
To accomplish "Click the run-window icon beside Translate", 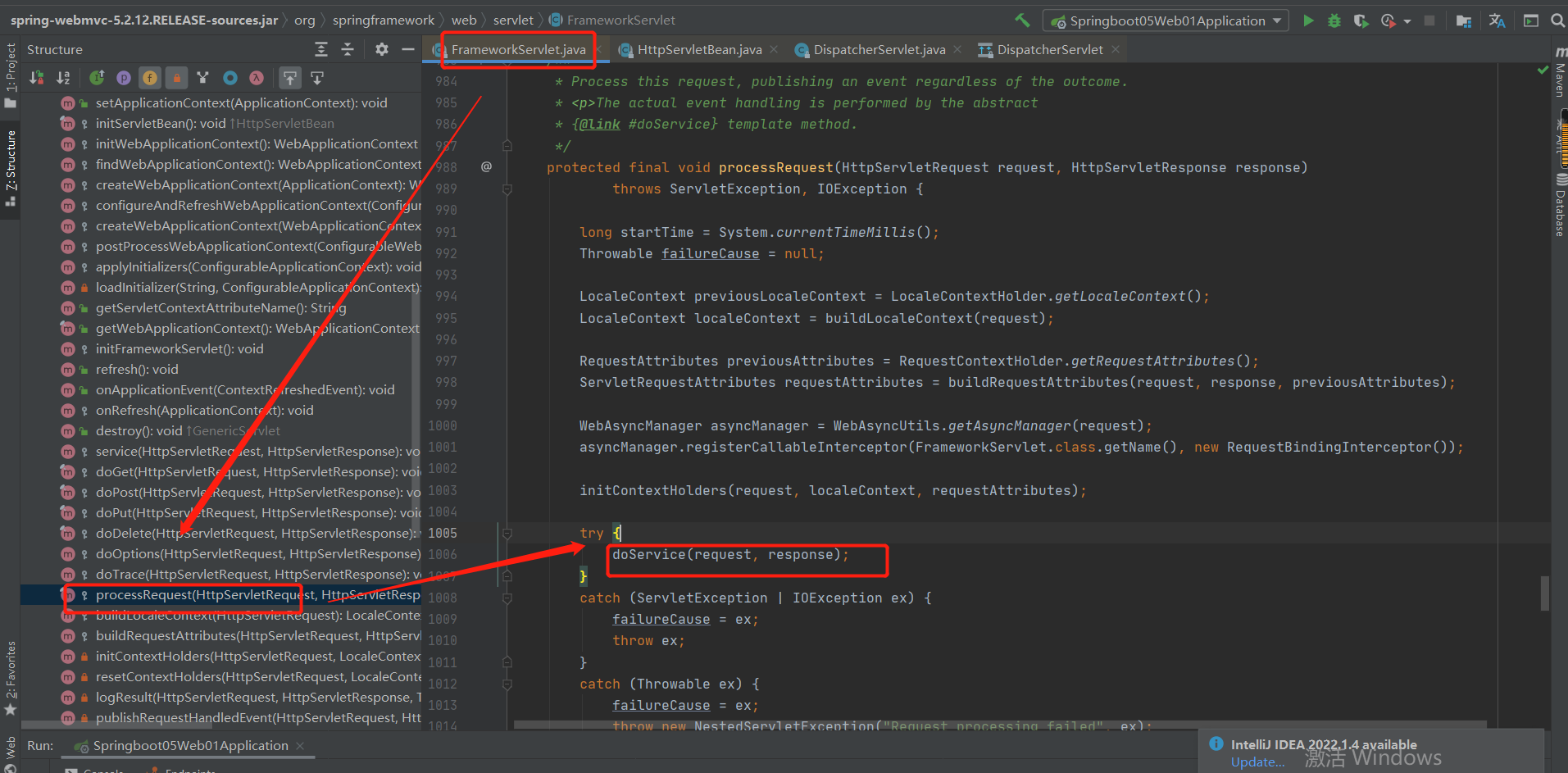I will click(1530, 20).
